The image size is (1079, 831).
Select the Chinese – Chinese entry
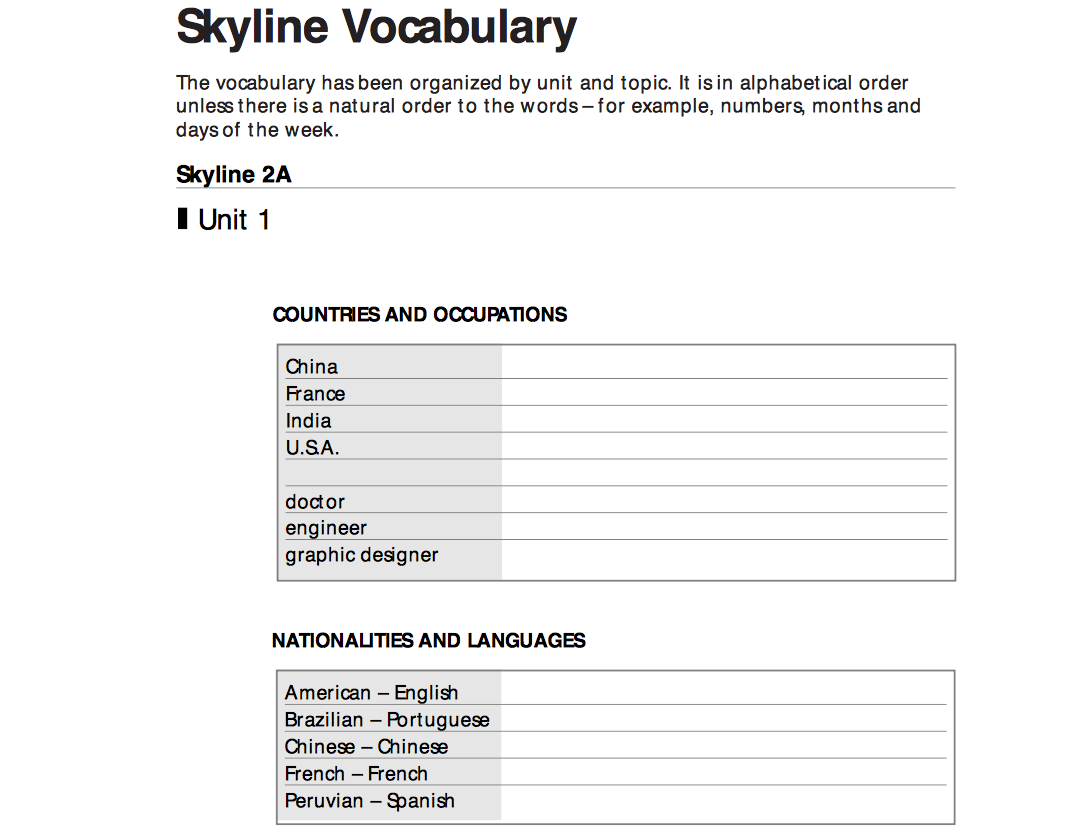coord(366,746)
